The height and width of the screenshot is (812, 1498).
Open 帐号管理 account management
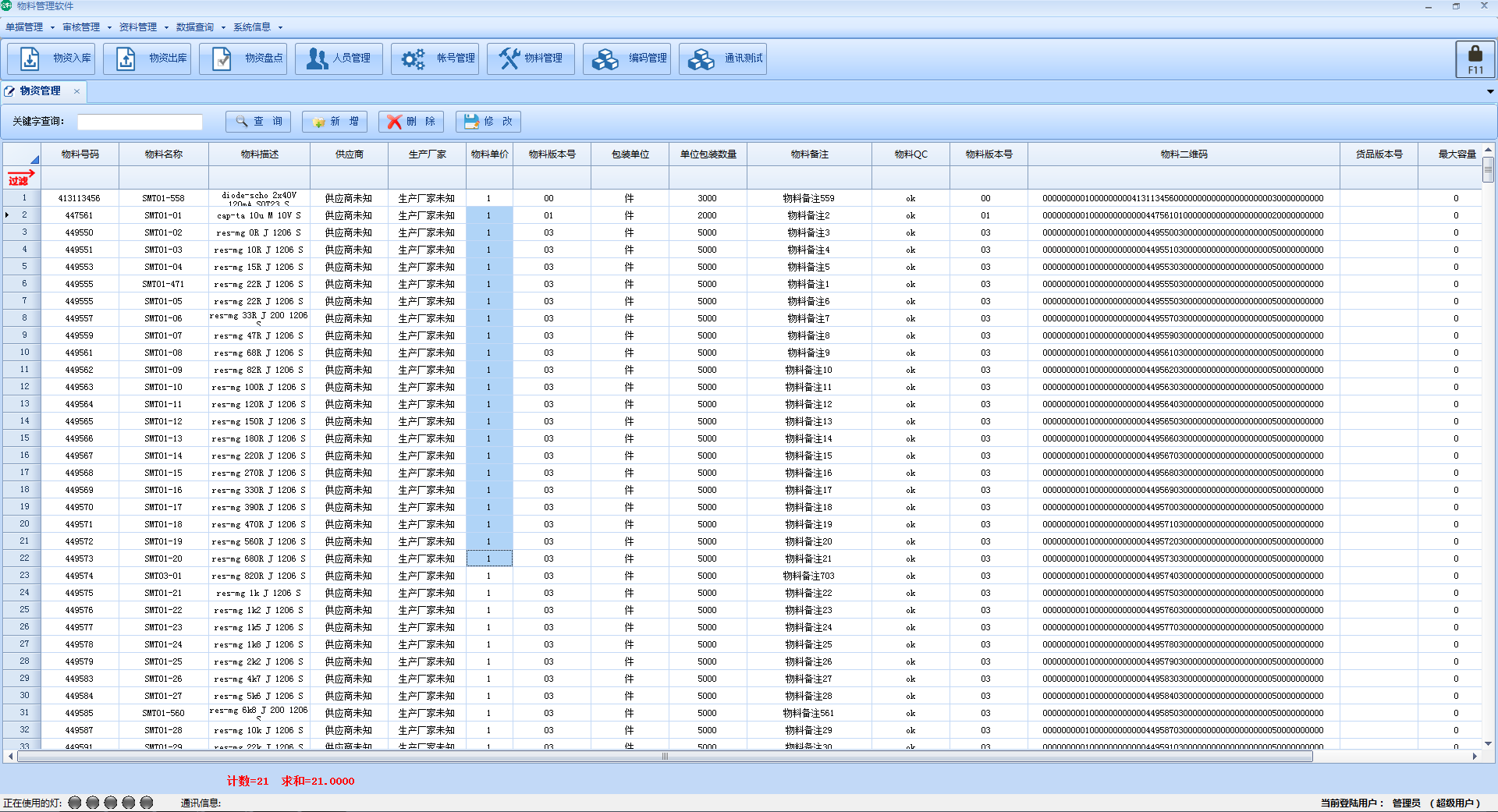(435, 59)
